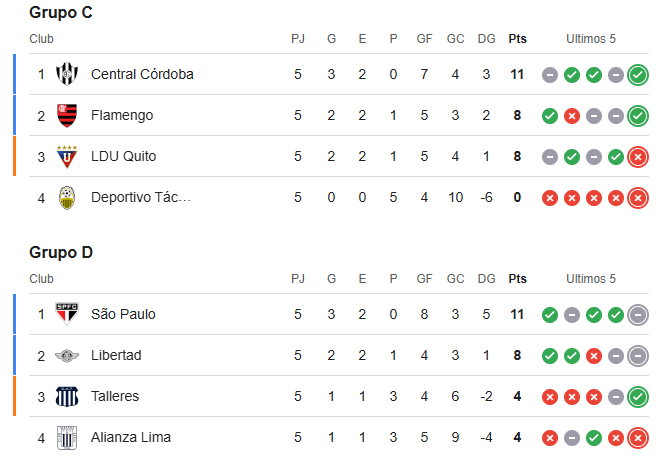Click the Deportivo Táchira club crest
This screenshot has height=458, width=669.
(x=67, y=198)
